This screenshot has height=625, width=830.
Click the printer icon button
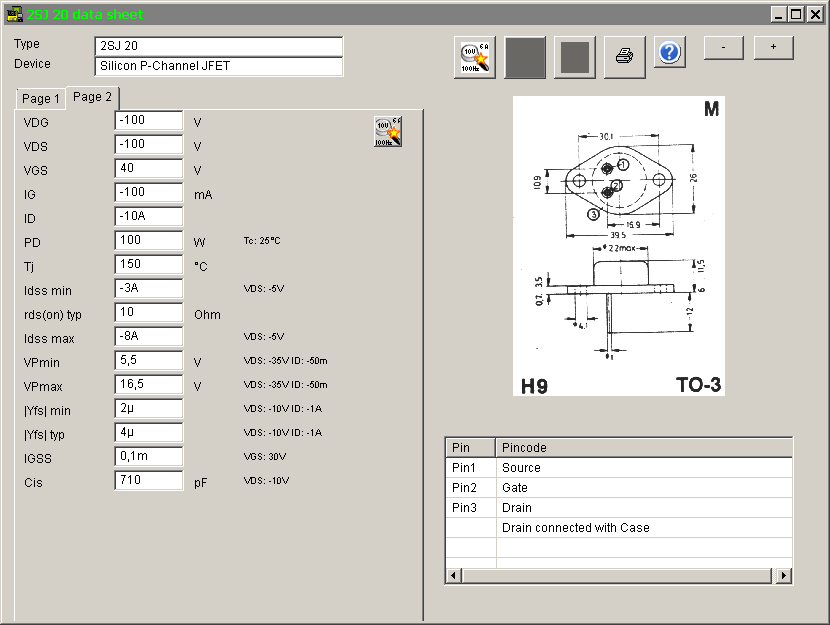625,57
